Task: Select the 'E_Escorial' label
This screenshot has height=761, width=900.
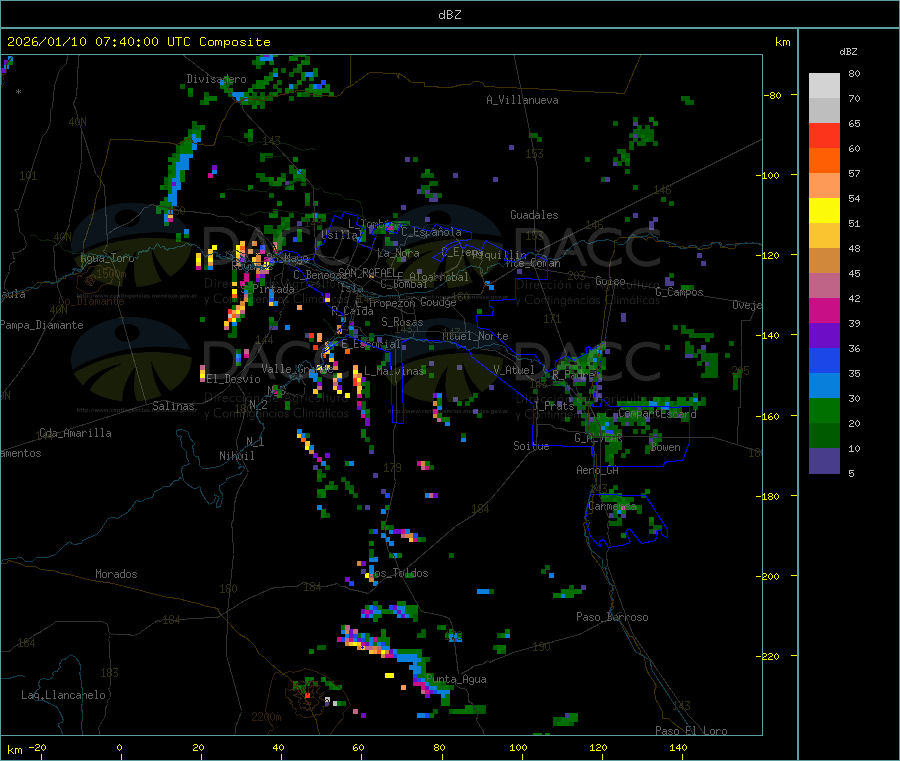Action: [371, 344]
